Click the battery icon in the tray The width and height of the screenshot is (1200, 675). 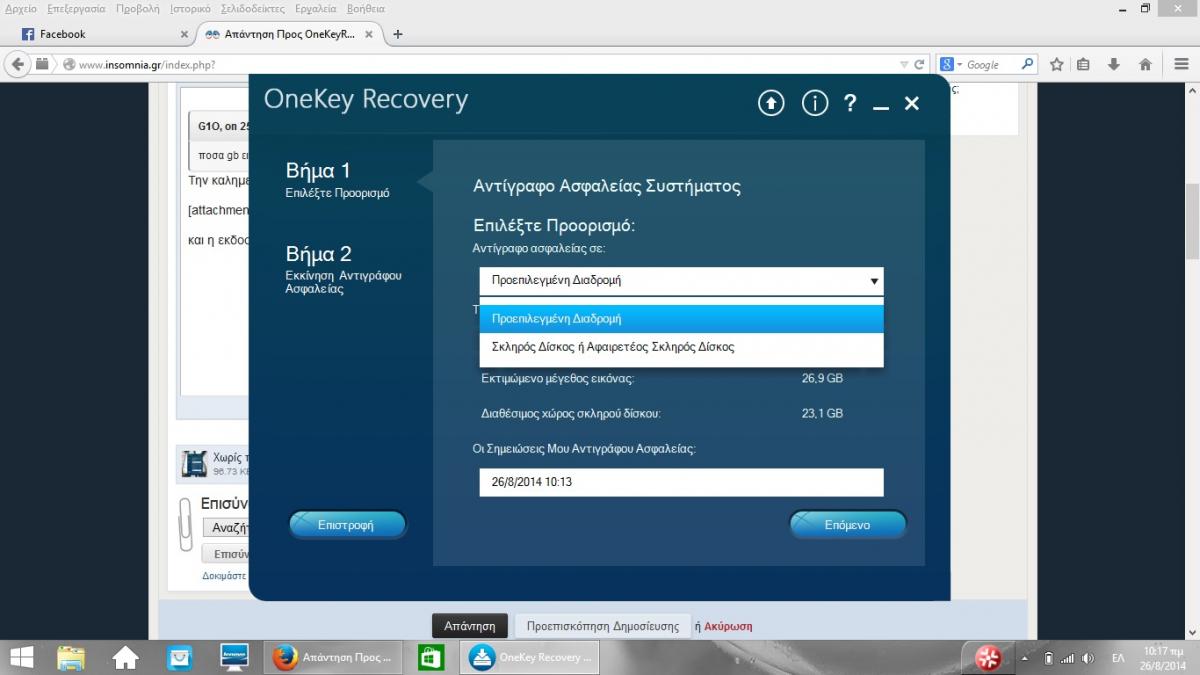coord(1048,658)
